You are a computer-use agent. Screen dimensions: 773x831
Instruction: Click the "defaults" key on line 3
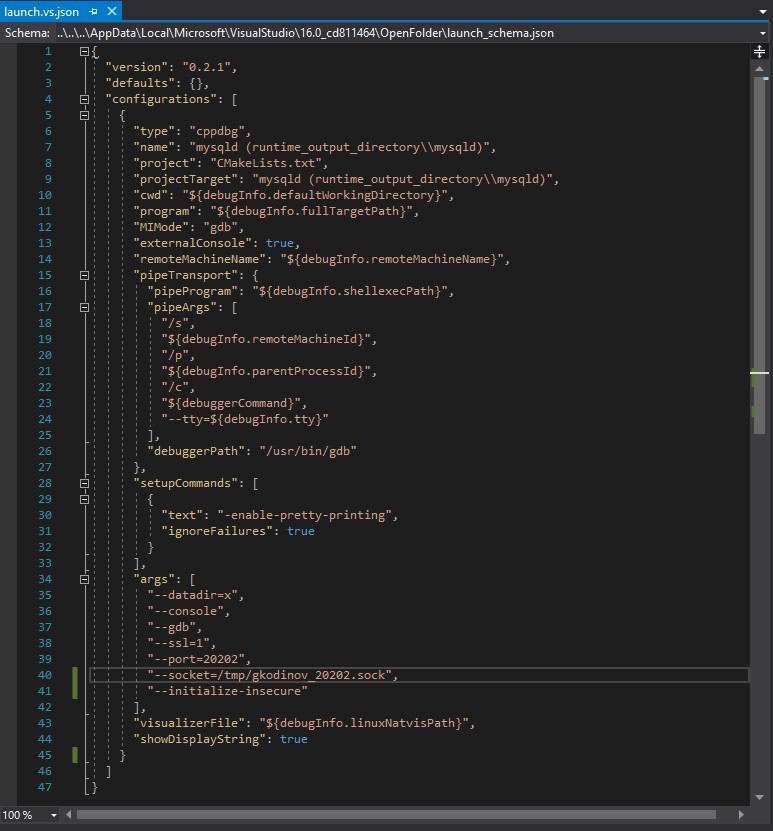tap(140, 83)
